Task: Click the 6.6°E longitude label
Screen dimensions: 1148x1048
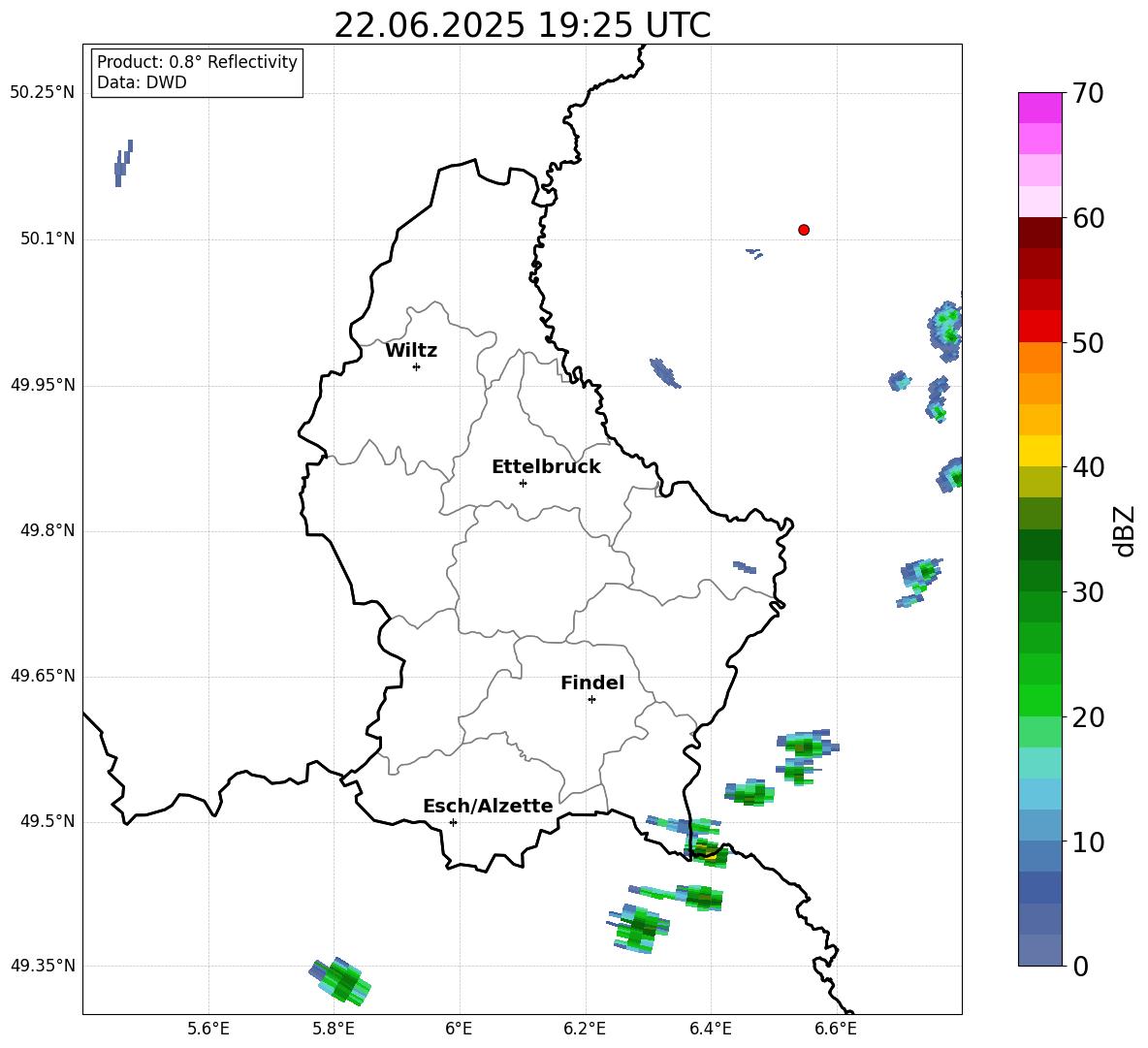Action: click(836, 1029)
